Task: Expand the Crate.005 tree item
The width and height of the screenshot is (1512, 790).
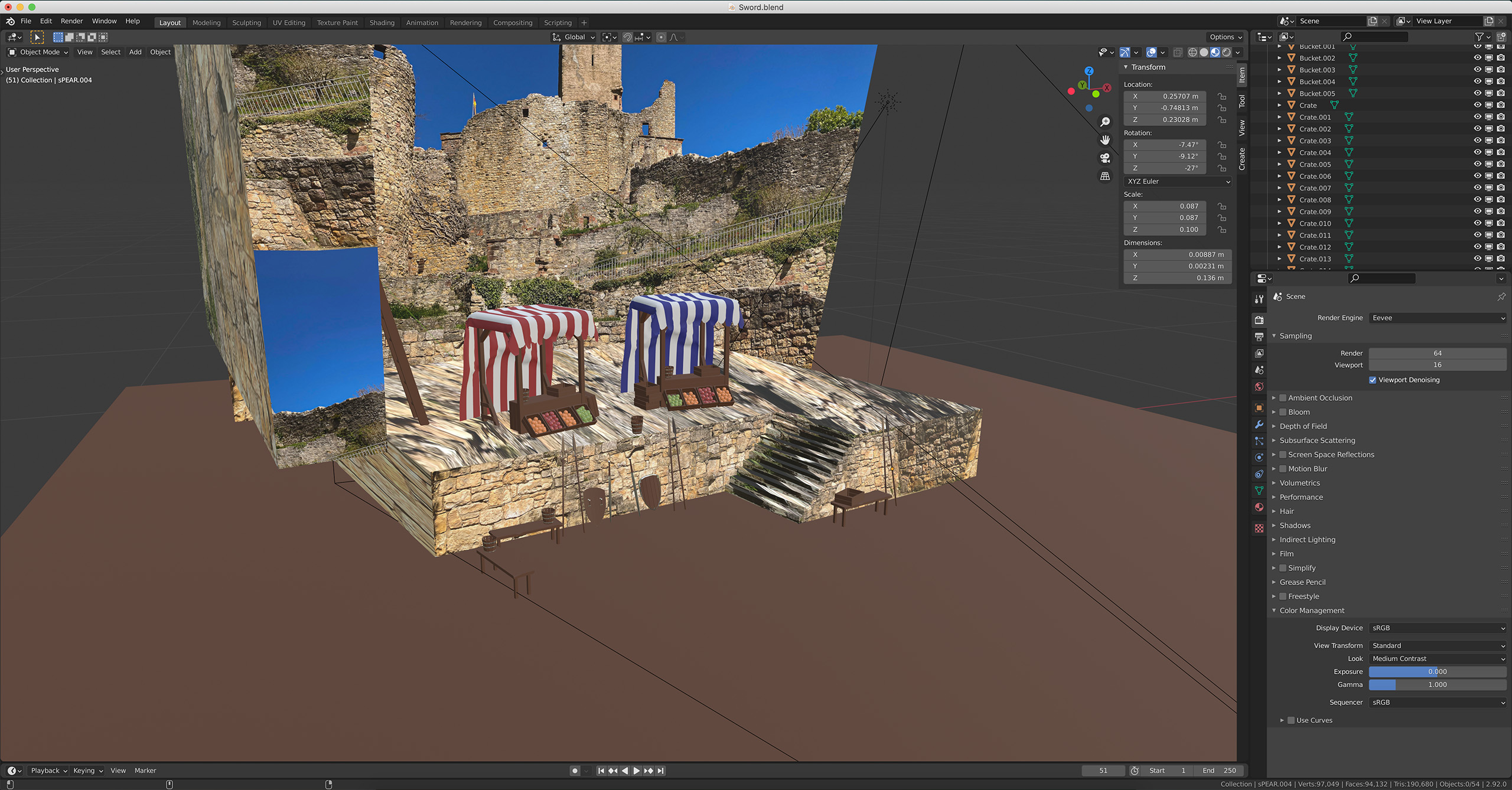Action: click(x=1279, y=164)
